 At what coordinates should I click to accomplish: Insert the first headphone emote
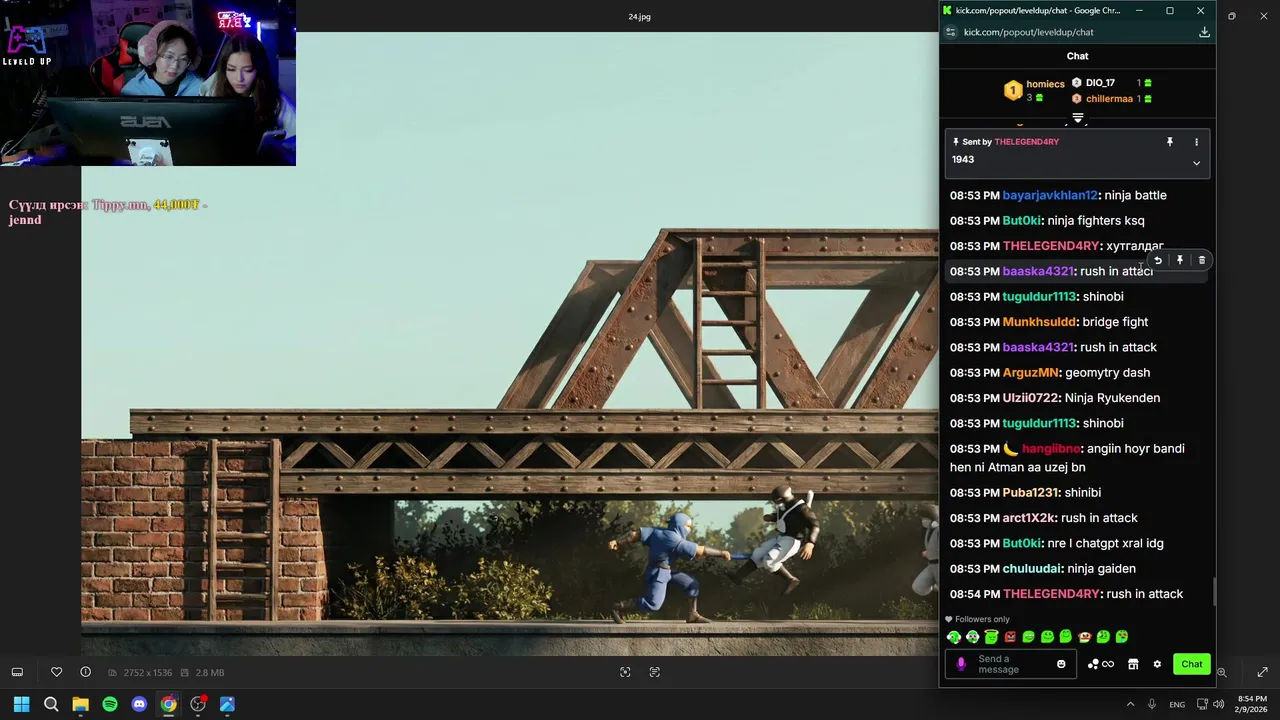tap(954, 637)
